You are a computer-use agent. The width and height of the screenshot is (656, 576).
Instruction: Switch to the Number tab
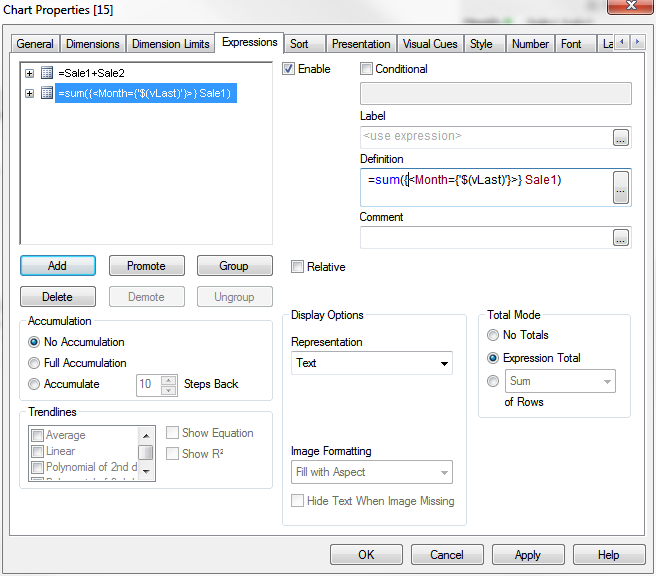[530, 44]
